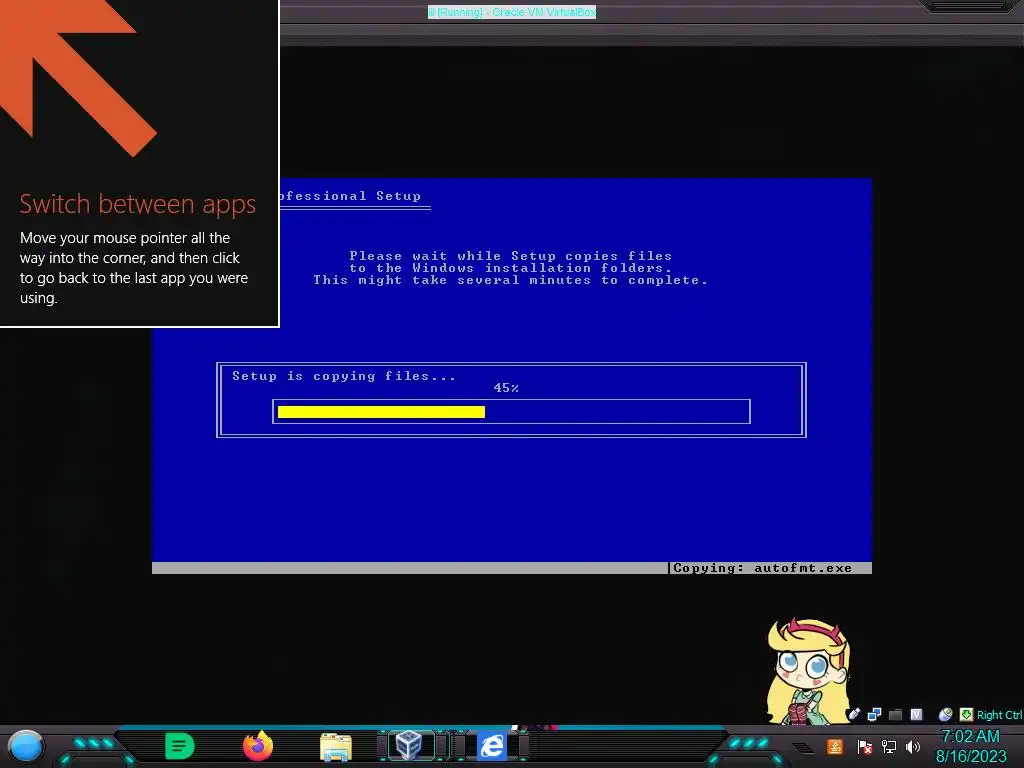Click the date 8/16/2023 in the tray
Screen dimensions: 1024x768
tap(971, 756)
